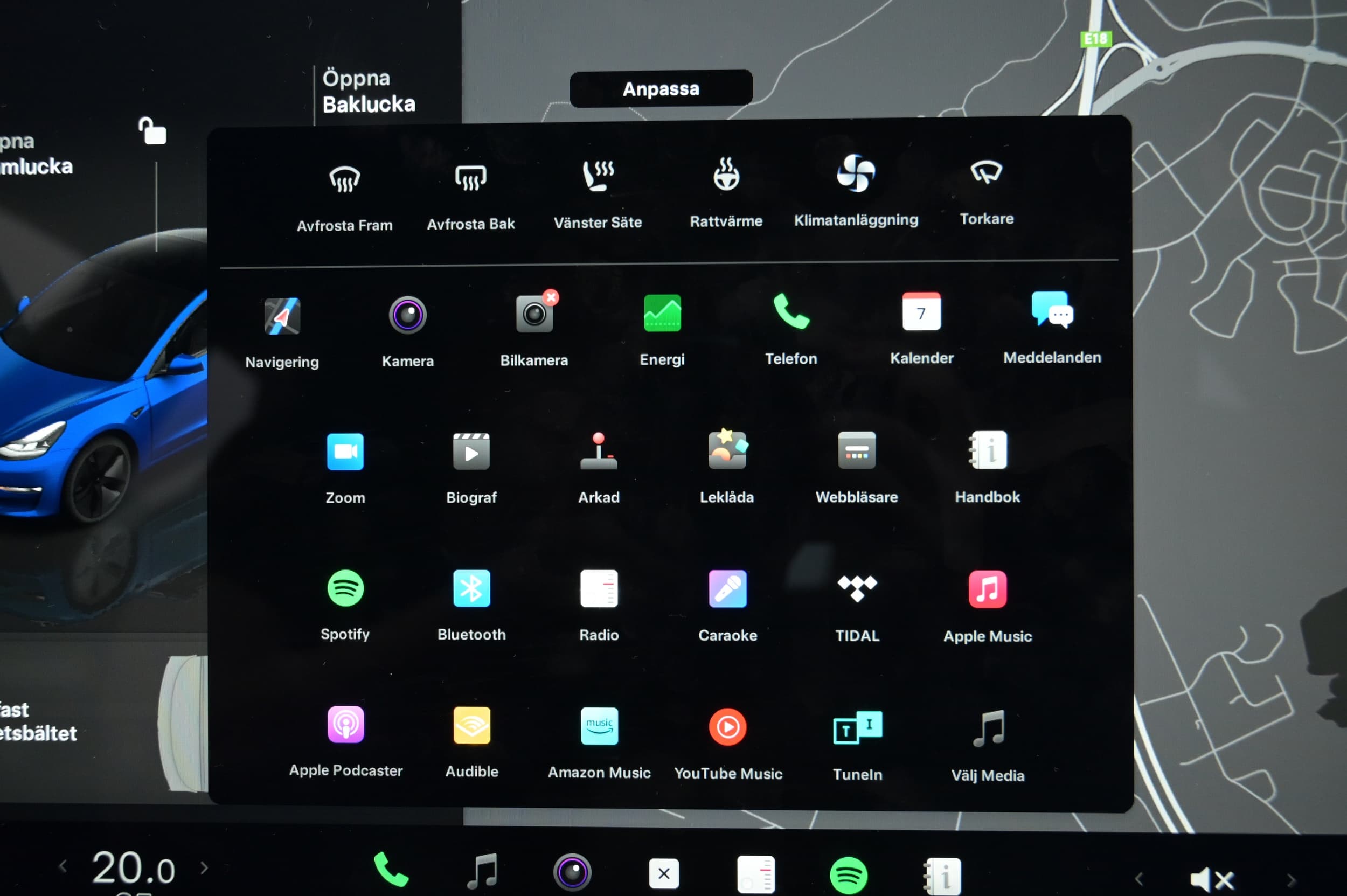Open Apple Music
Viewport: 1347px width, 896px height.
pos(987,607)
